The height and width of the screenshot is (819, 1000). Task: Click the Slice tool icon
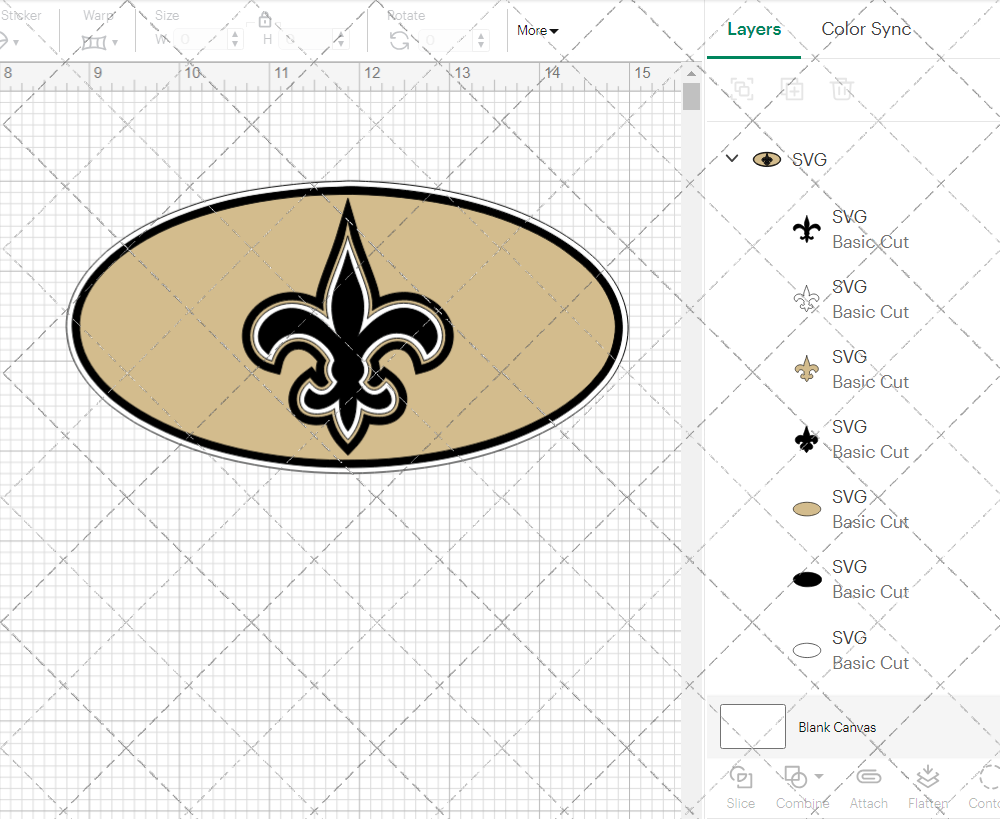740,778
